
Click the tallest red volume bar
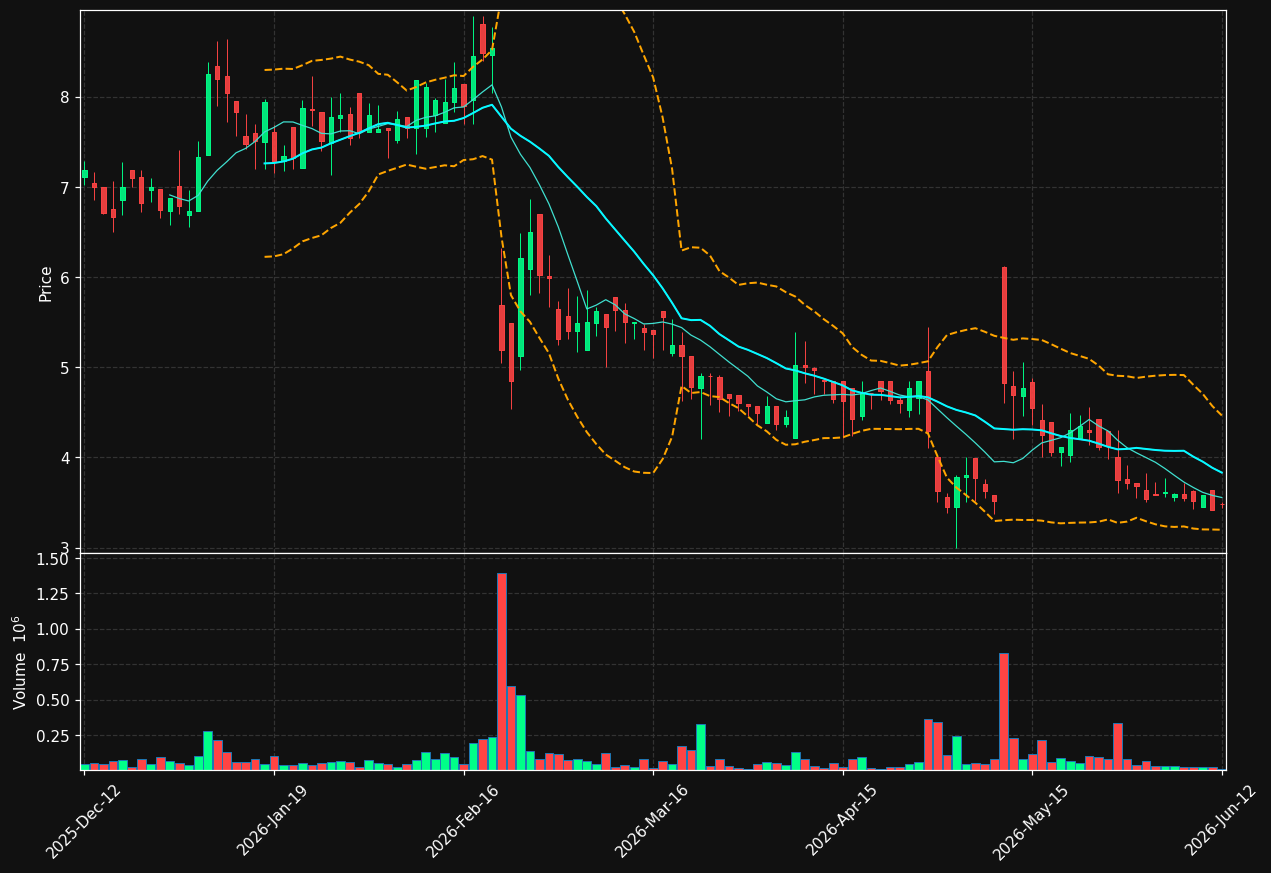coord(502,671)
